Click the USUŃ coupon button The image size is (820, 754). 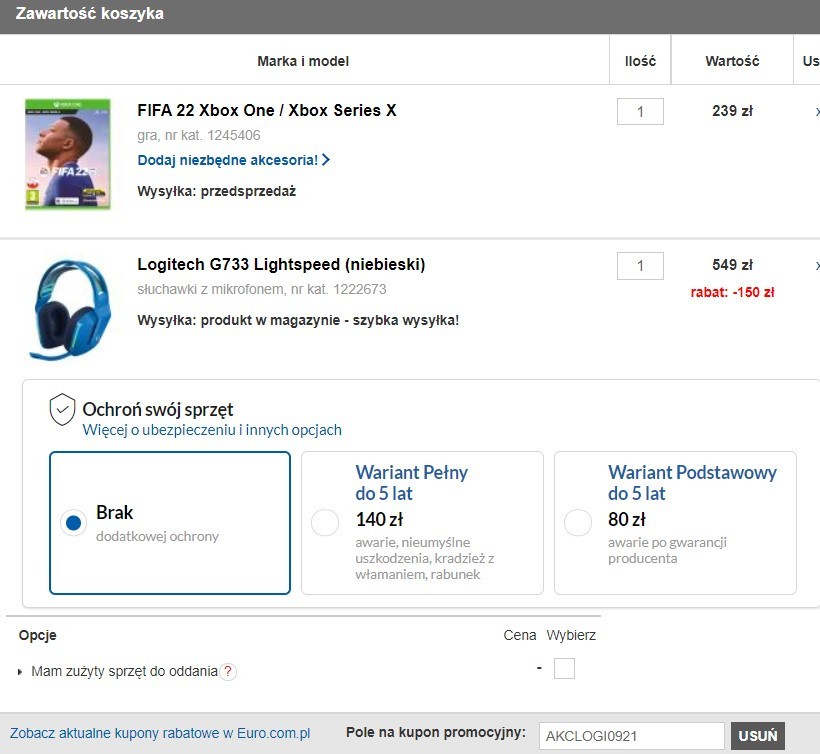pyautogui.click(x=758, y=736)
